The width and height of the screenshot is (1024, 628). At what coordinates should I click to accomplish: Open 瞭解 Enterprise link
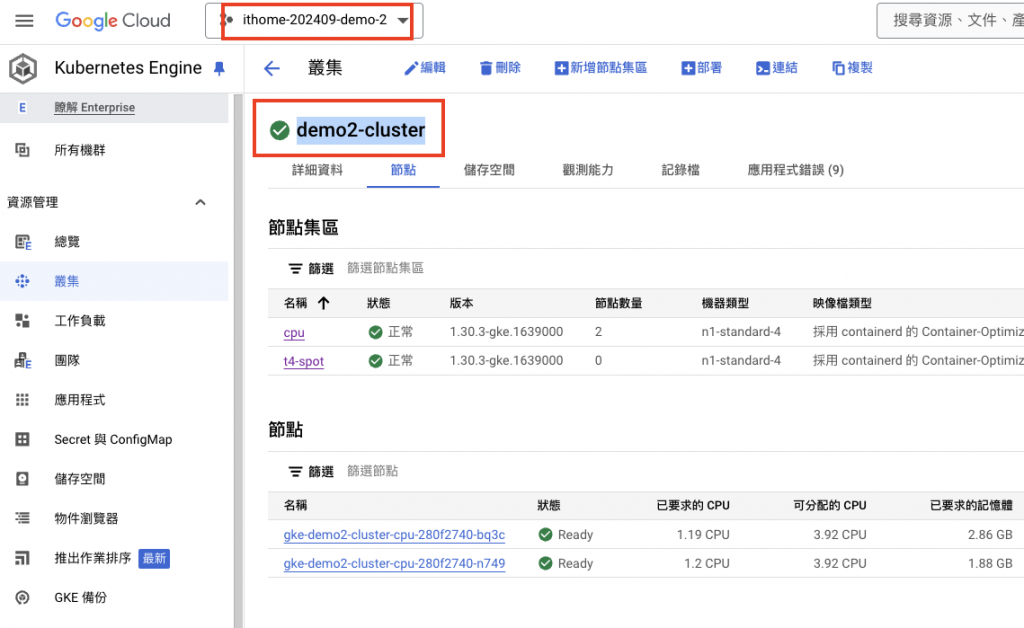pyautogui.click(x=95, y=108)
